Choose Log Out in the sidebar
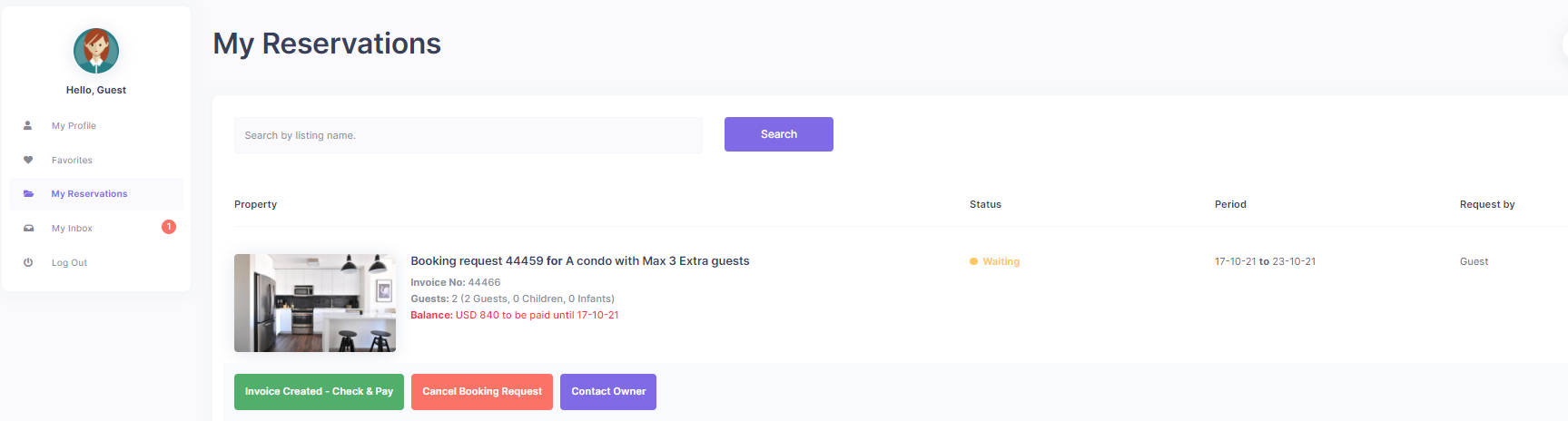 click(x=69, y=263)
